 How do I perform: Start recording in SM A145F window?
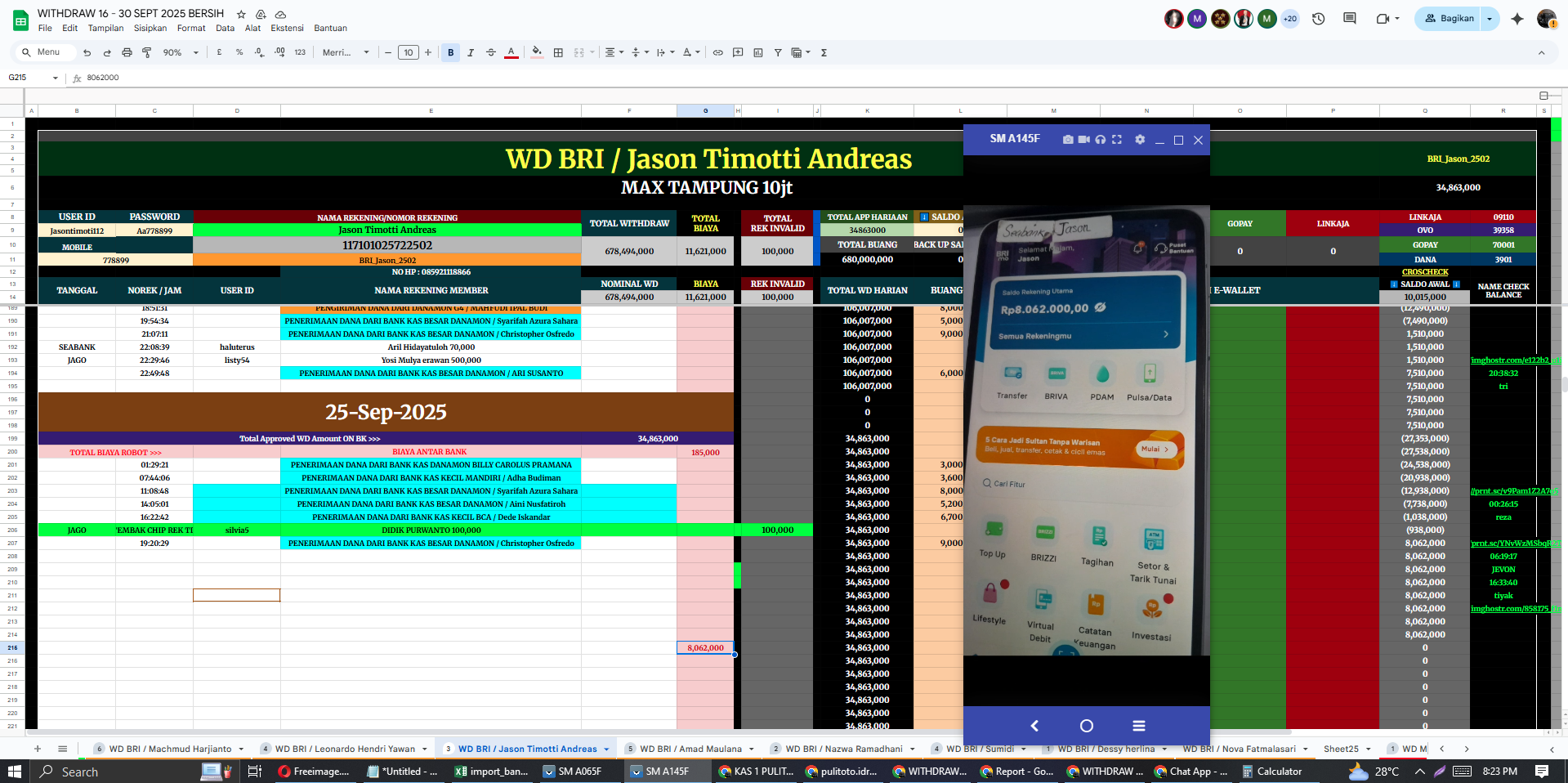click(x=1083, y=140)
